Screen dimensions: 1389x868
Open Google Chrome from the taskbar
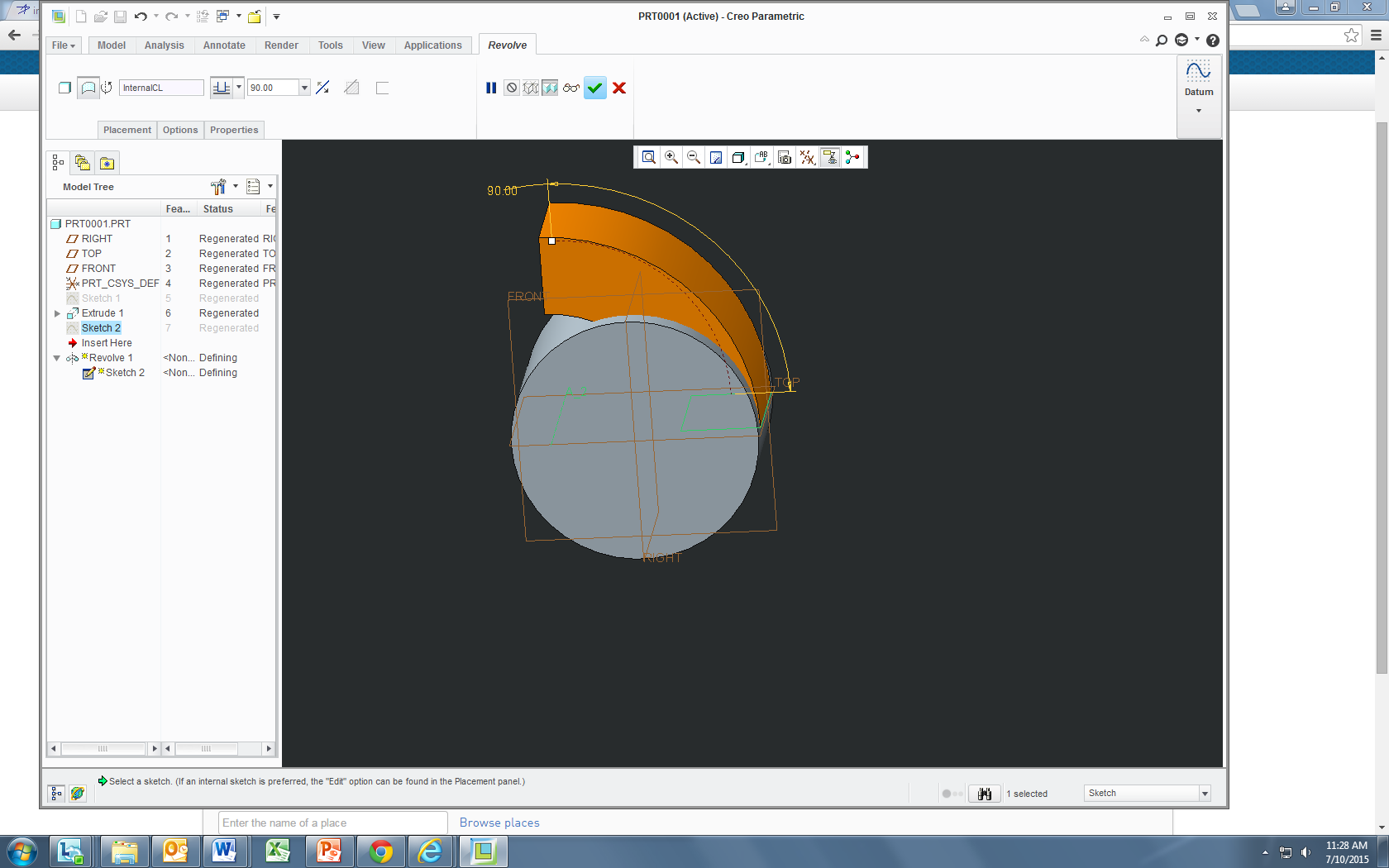point(380,851)
